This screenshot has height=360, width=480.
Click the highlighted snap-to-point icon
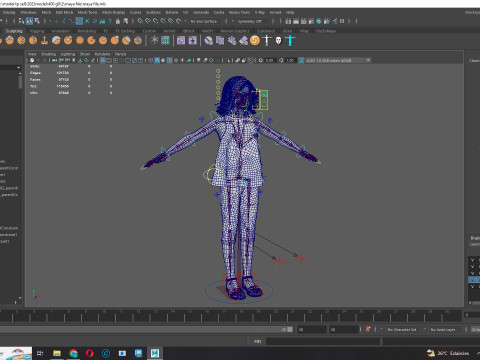pyautogui.click(x=79, y=21)
